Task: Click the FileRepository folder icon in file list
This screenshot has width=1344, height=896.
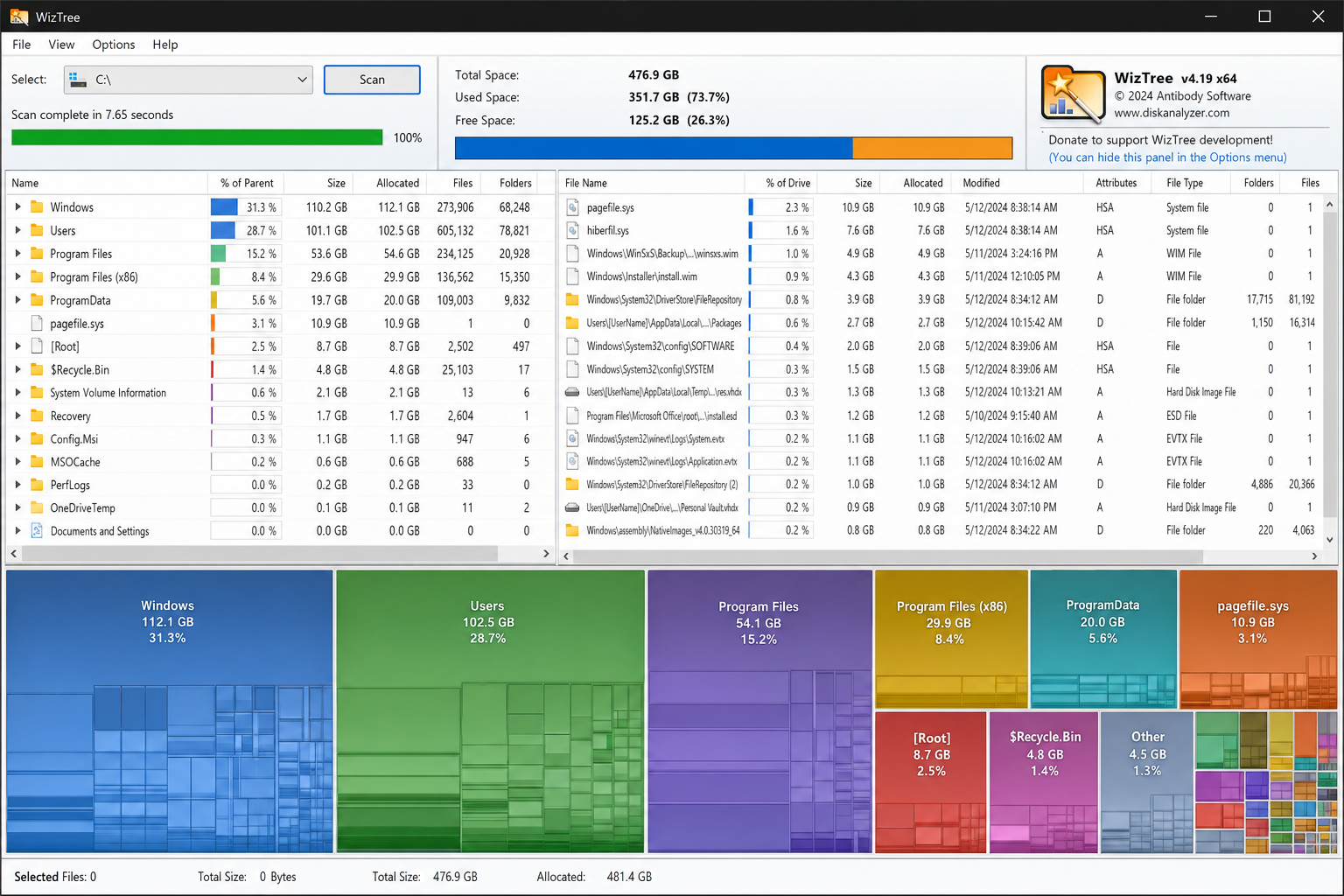Action: [x=572, y=299]
